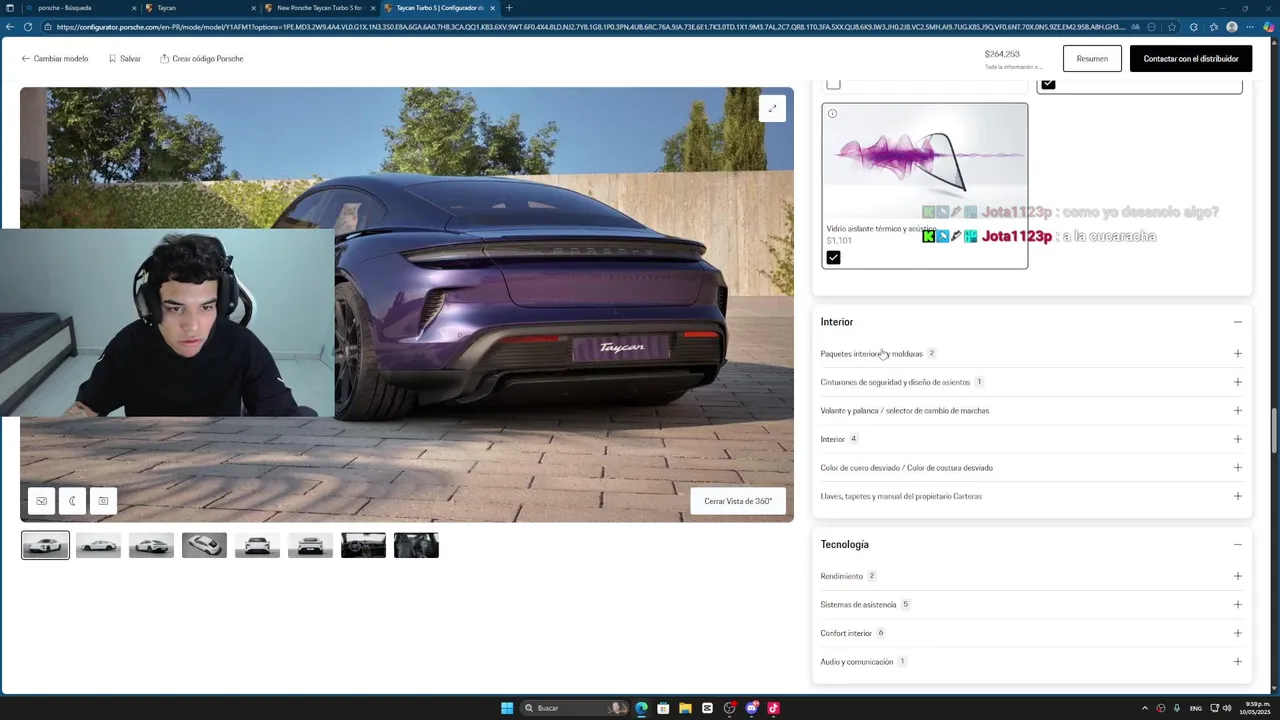The height and width of the screenshot is (720, 1280).
Task: Select side profile view thumbnail
Action: pos(98,545)
